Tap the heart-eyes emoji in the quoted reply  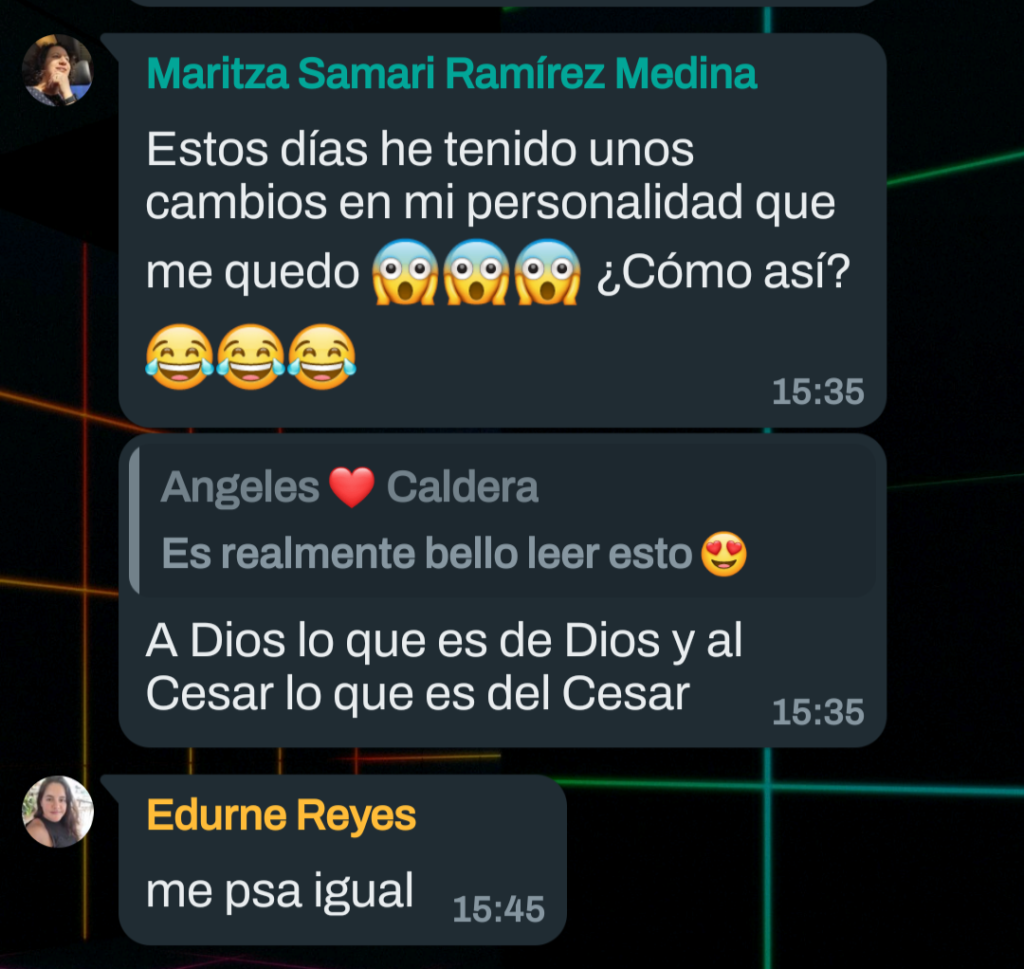point(724,554)
